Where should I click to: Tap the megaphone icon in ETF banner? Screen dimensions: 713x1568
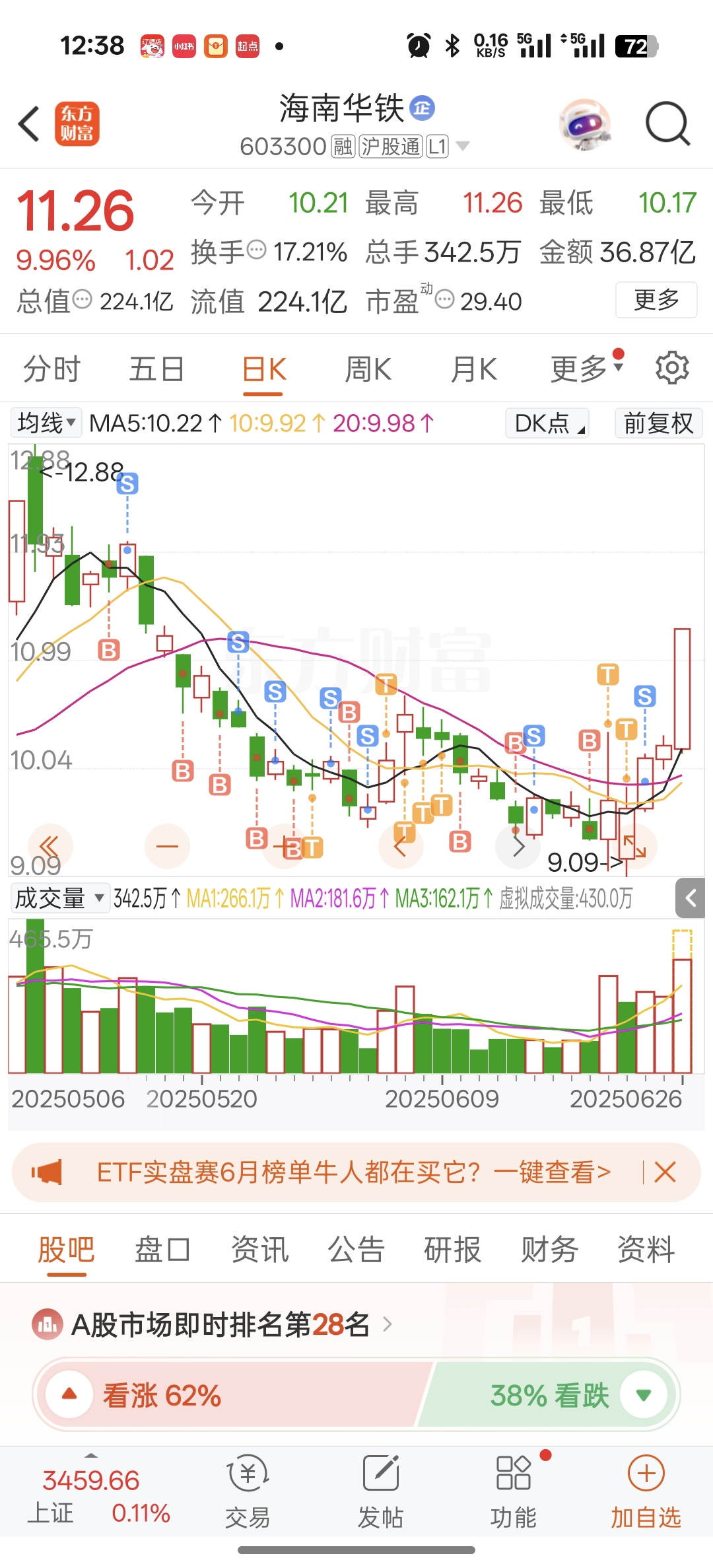pyautogui.click(x=46, y=1172)
